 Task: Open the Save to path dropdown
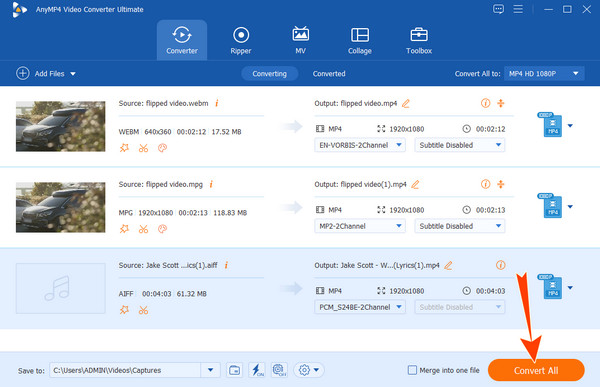click(210, 370)
